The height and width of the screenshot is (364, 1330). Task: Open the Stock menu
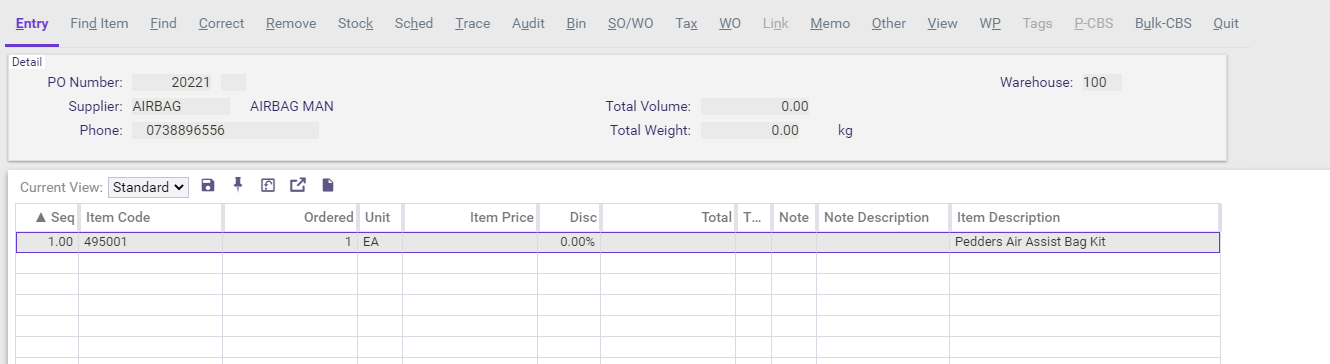pyautogui.click(x=355, y=23)
